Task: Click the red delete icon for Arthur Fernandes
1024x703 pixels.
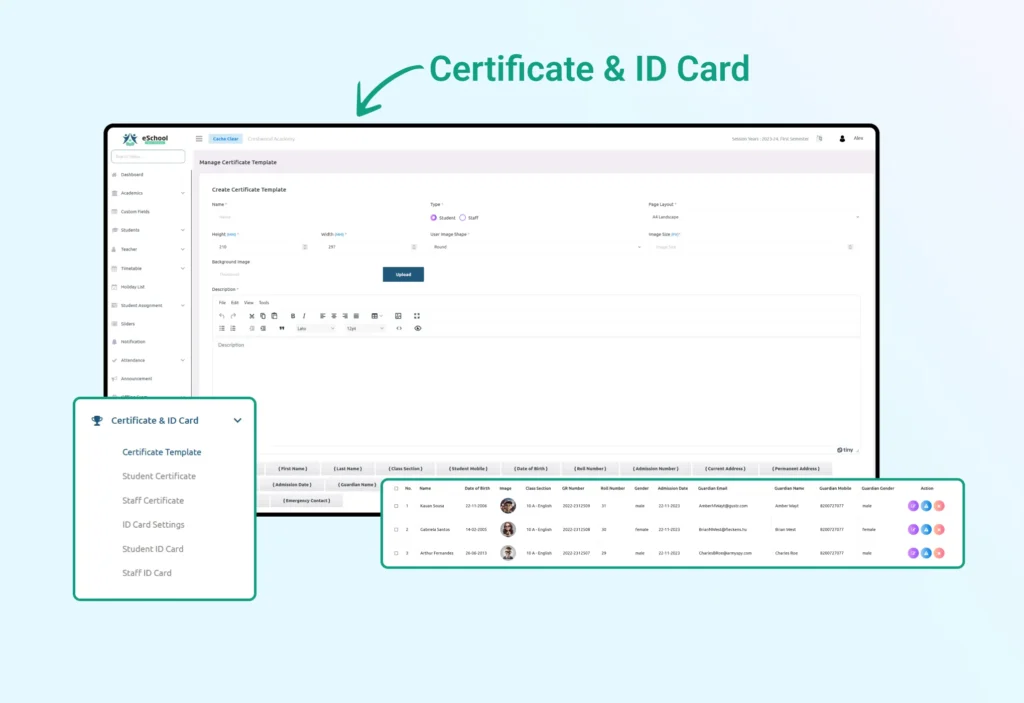Action: [x=939, y=553]
